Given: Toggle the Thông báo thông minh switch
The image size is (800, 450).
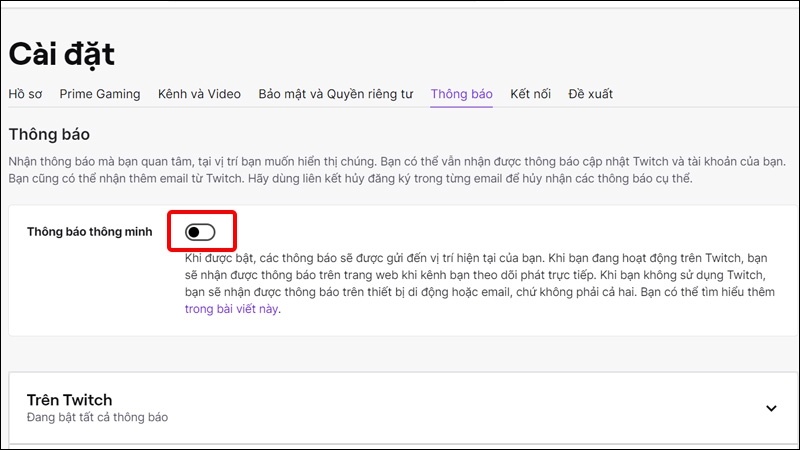Looking at the screenshot, I should (200, 232).
